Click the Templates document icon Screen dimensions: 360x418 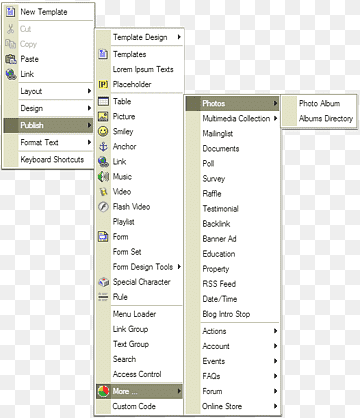click(x=103, y=54)
